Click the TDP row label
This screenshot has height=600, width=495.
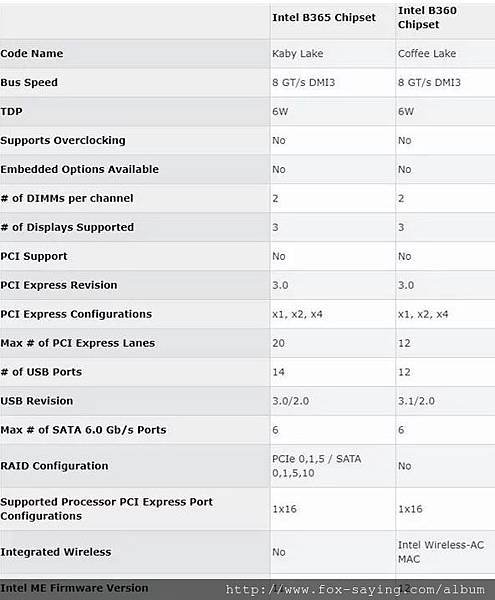(11, 111)
